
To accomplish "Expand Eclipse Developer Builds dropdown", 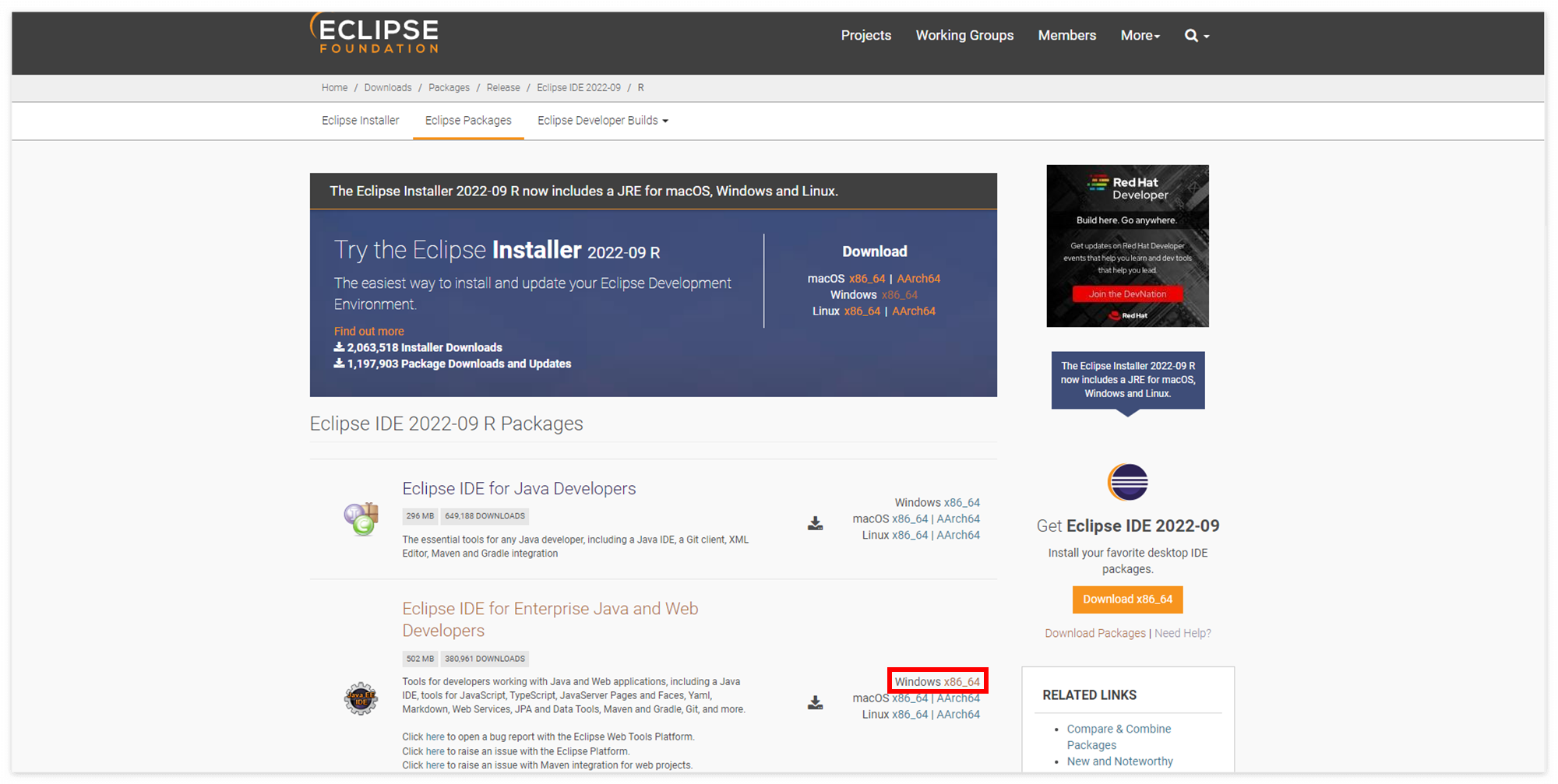I will pyautogui.click(x=602, y=121).
